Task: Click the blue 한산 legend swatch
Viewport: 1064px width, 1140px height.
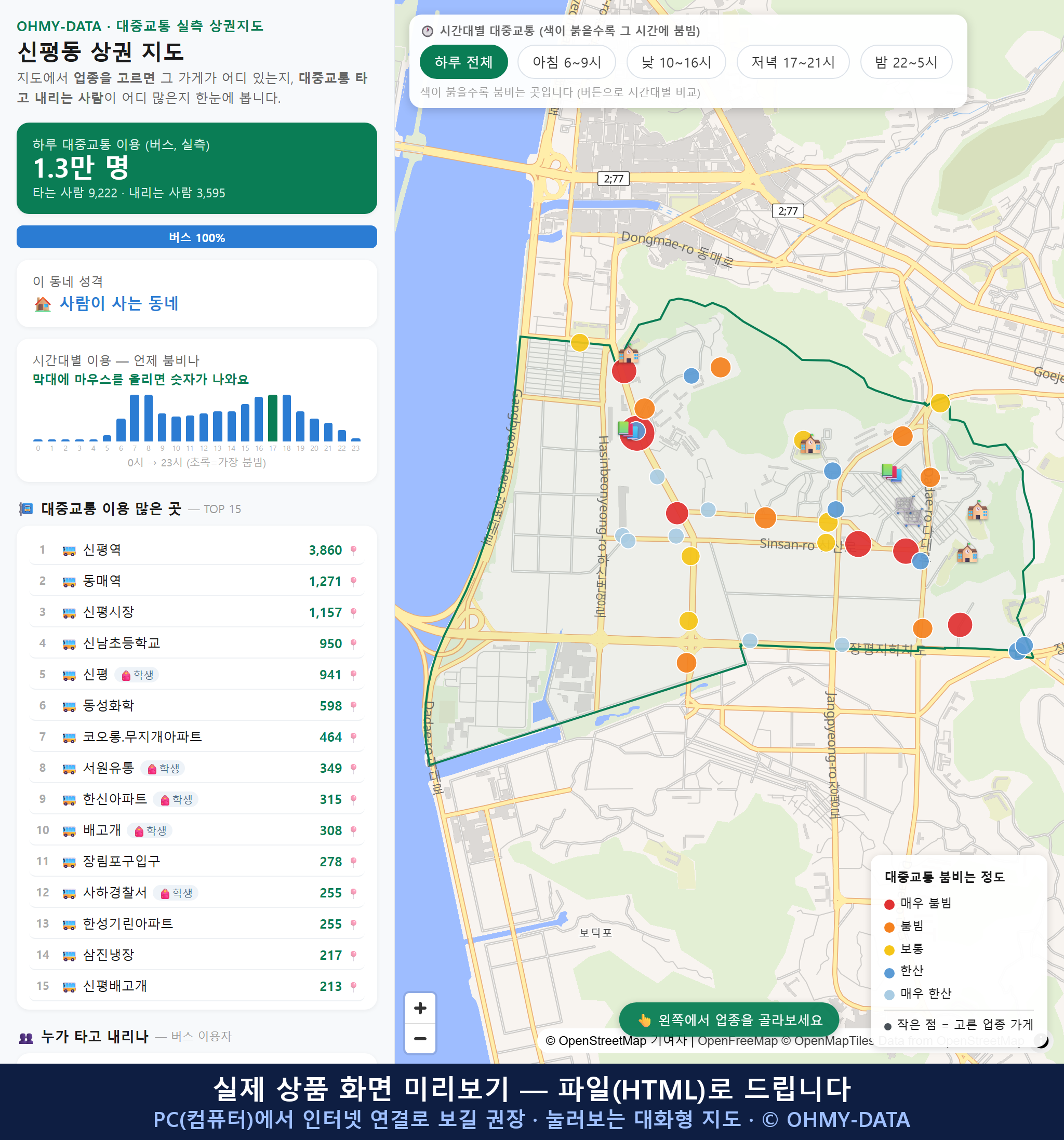Action: [x=889, y=973]
